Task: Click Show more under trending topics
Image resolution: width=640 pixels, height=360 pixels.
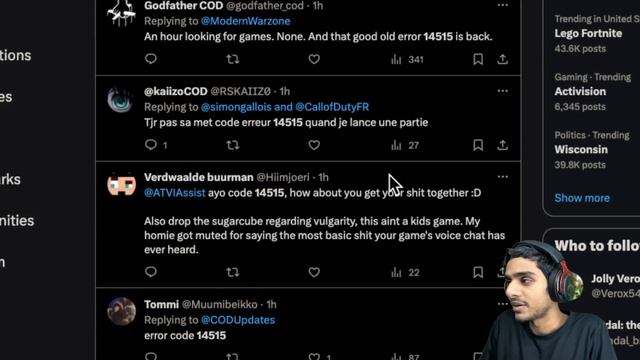Action: coord(582,198)
